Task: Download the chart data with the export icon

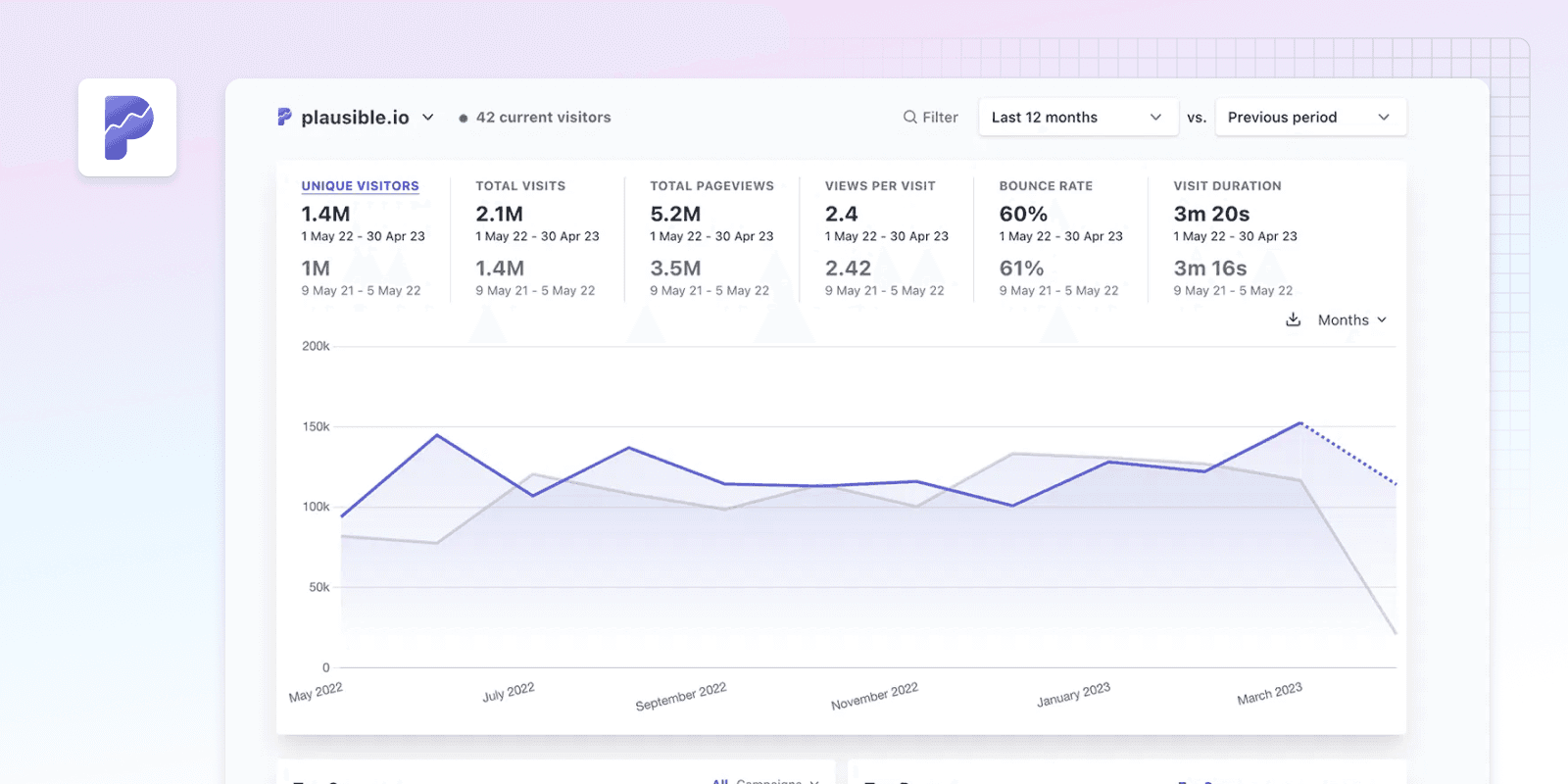Action: click(1293, 319)
